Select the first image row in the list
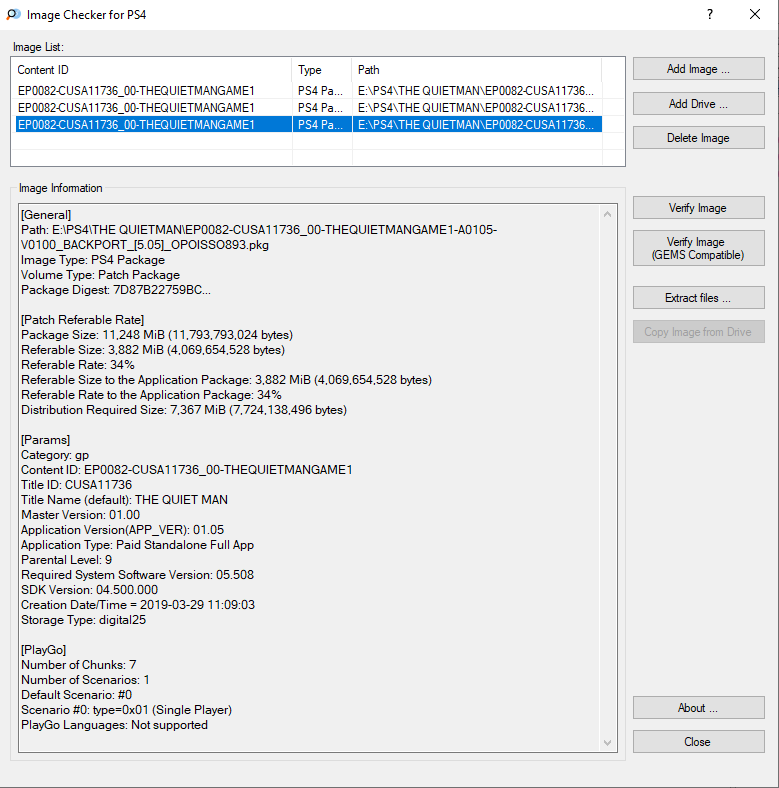 tap(309, 91)
